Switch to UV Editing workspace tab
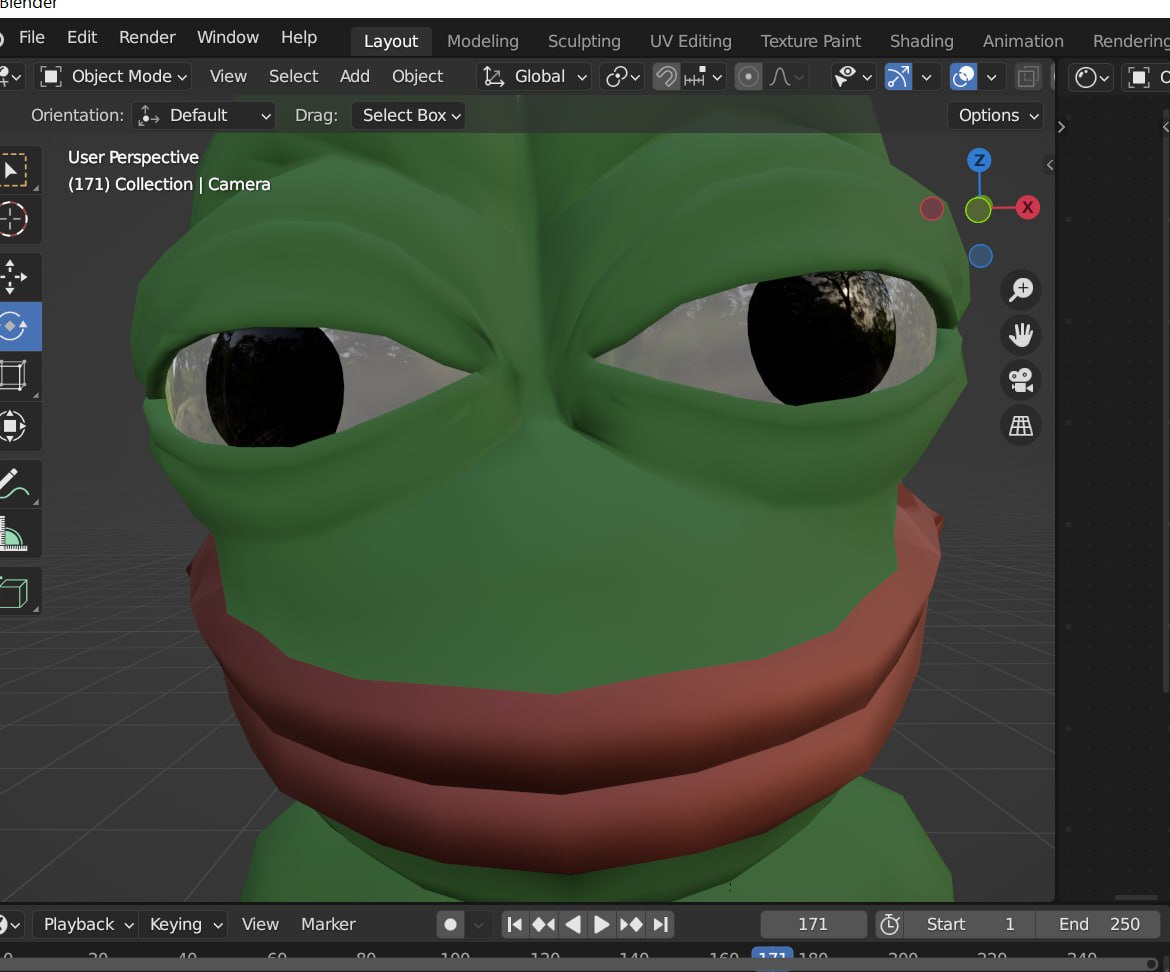 pos(690,41)
